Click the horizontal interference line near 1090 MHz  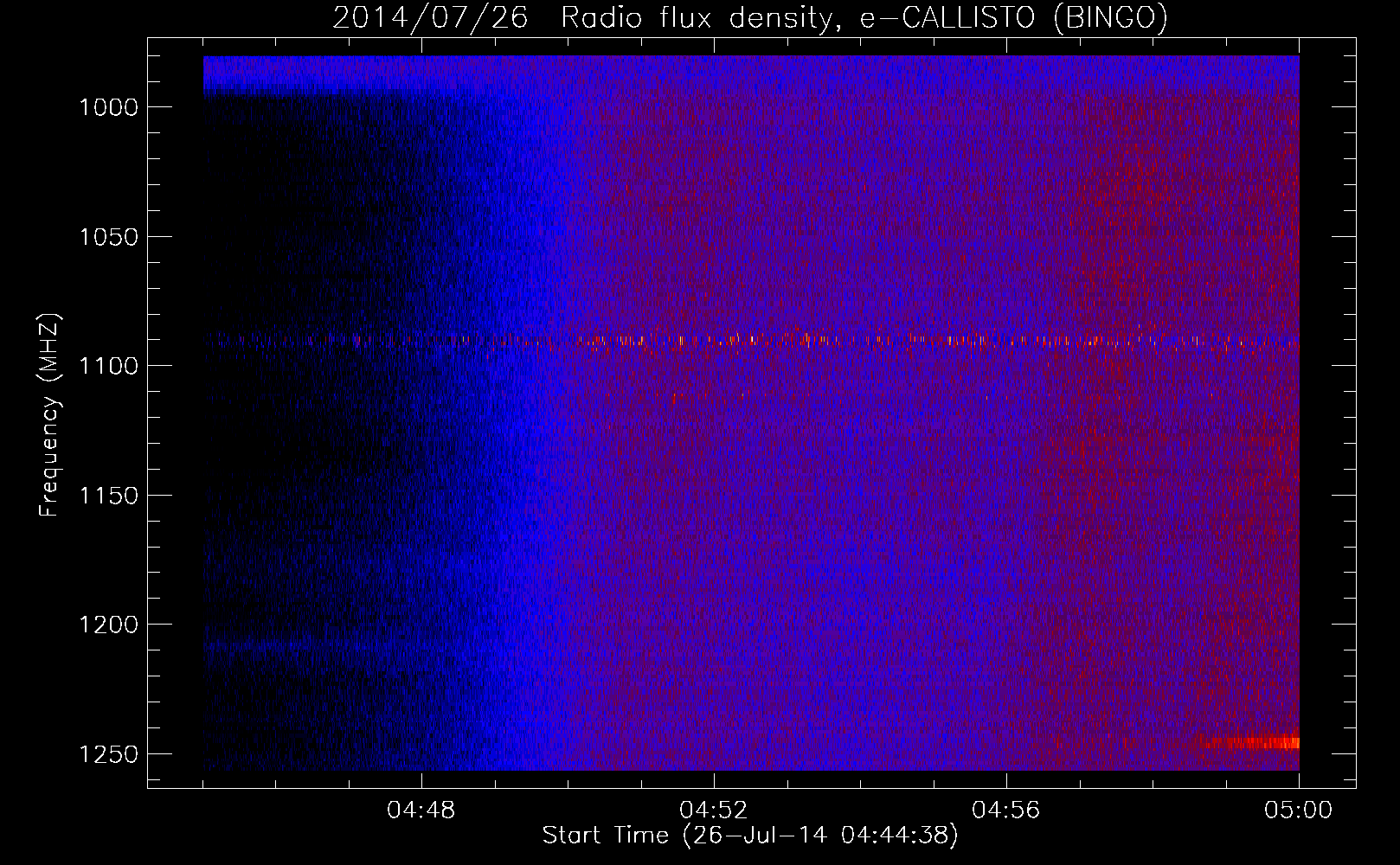pos(751,341)
